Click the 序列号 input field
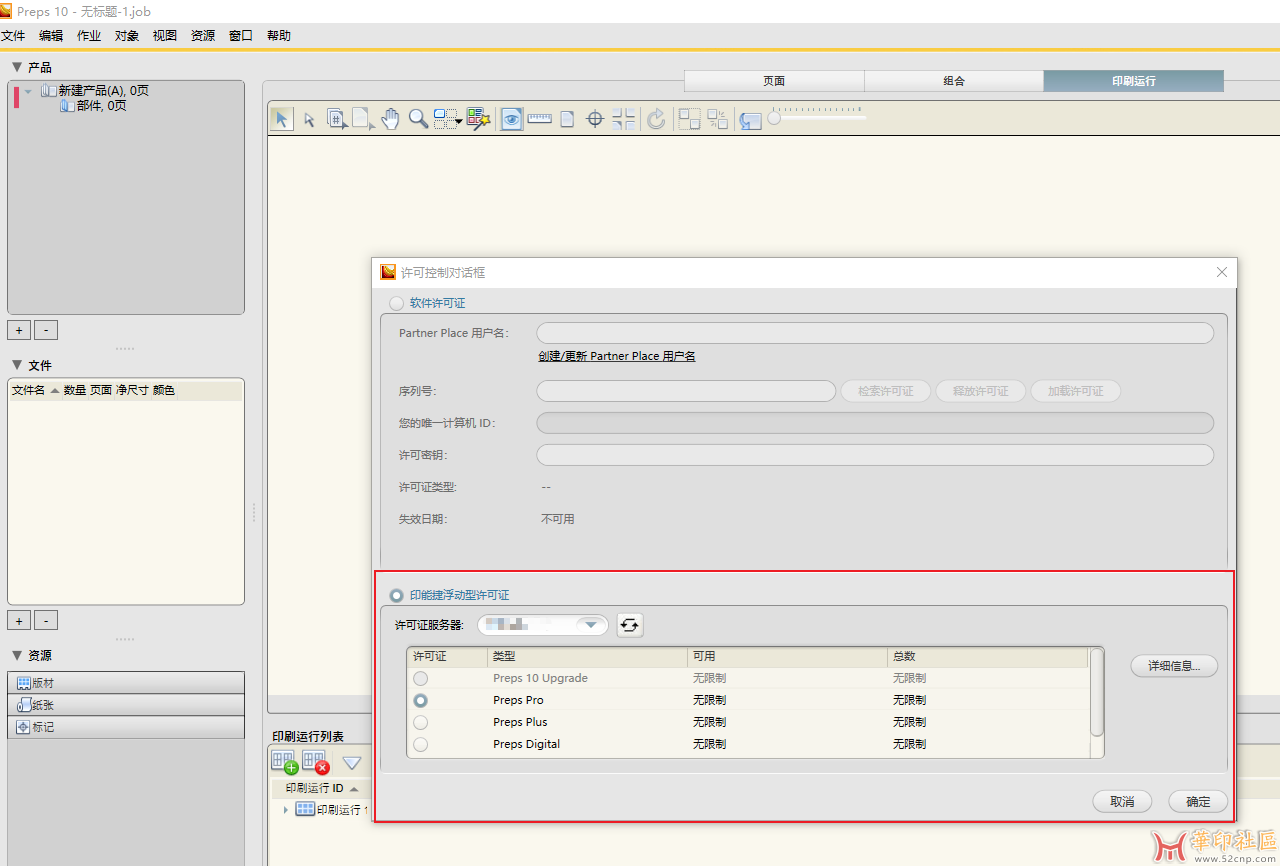This screenshot has width=1280, height=866. point(686,391)
